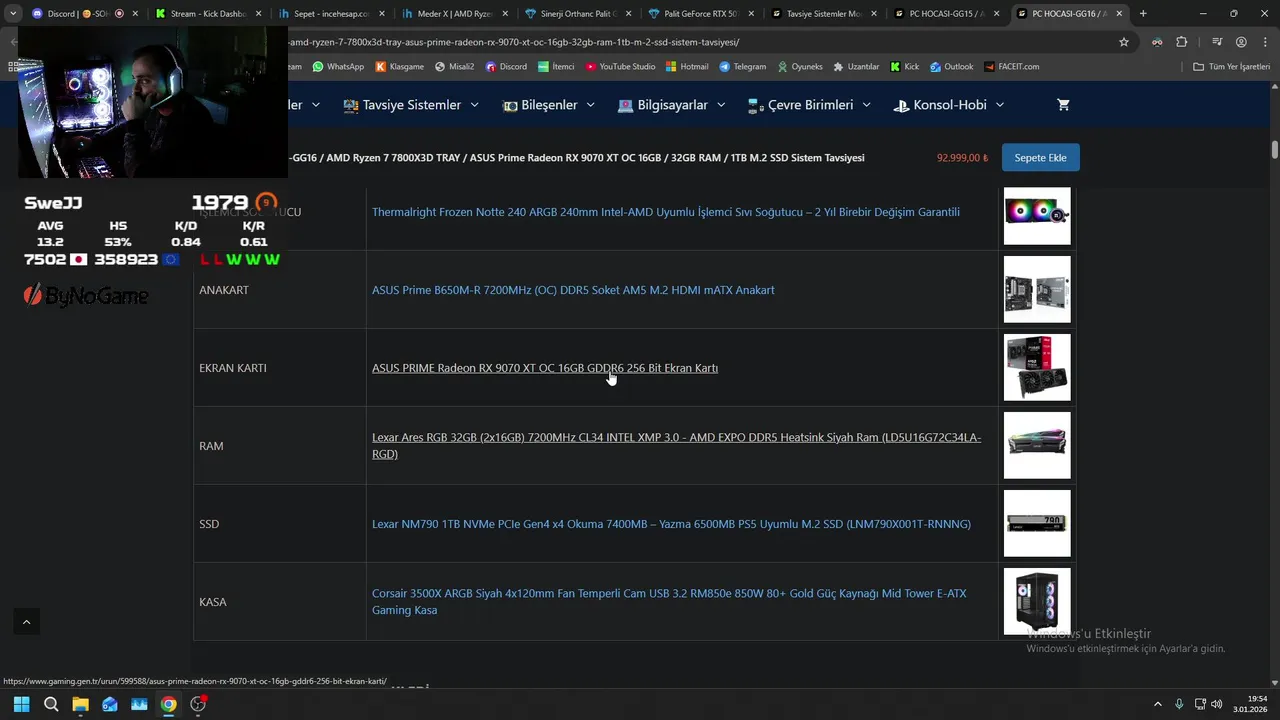The height and width of the screenshot is (720, 1280).
Task: Click the page vertical scrollbar thumb
Action: pos(1275,150)
